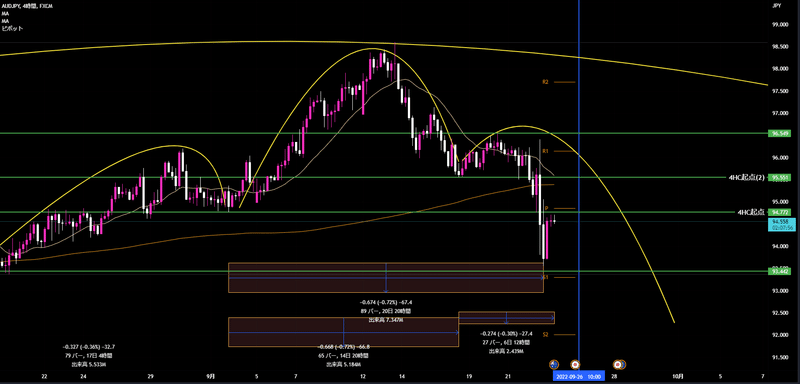The image size is (800, 384).
Task: Click the 2022-09-26 10:00 date label
Action: click(579, 377)
